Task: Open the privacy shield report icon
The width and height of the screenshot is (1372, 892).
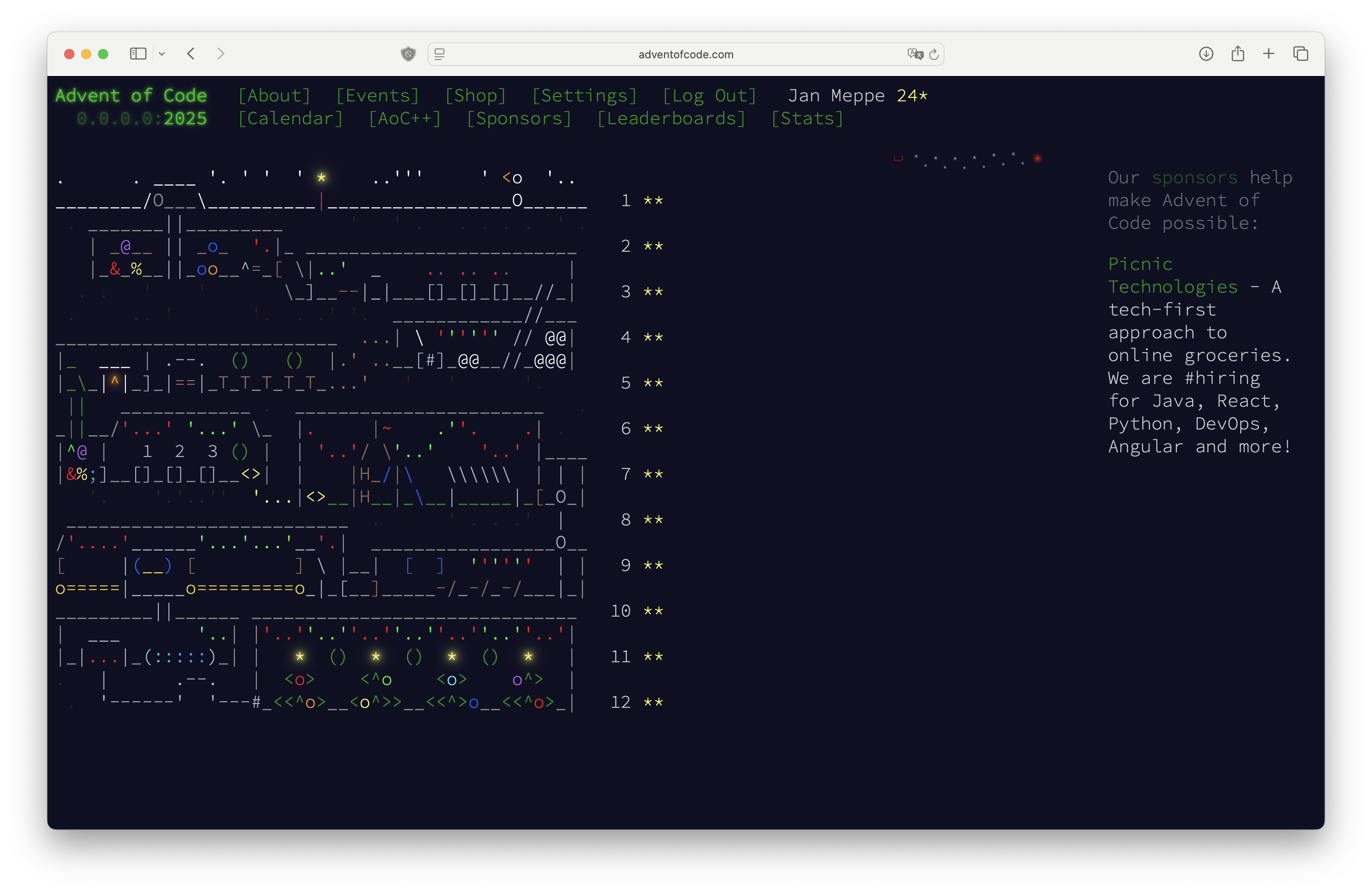Action: coord(408,54)
